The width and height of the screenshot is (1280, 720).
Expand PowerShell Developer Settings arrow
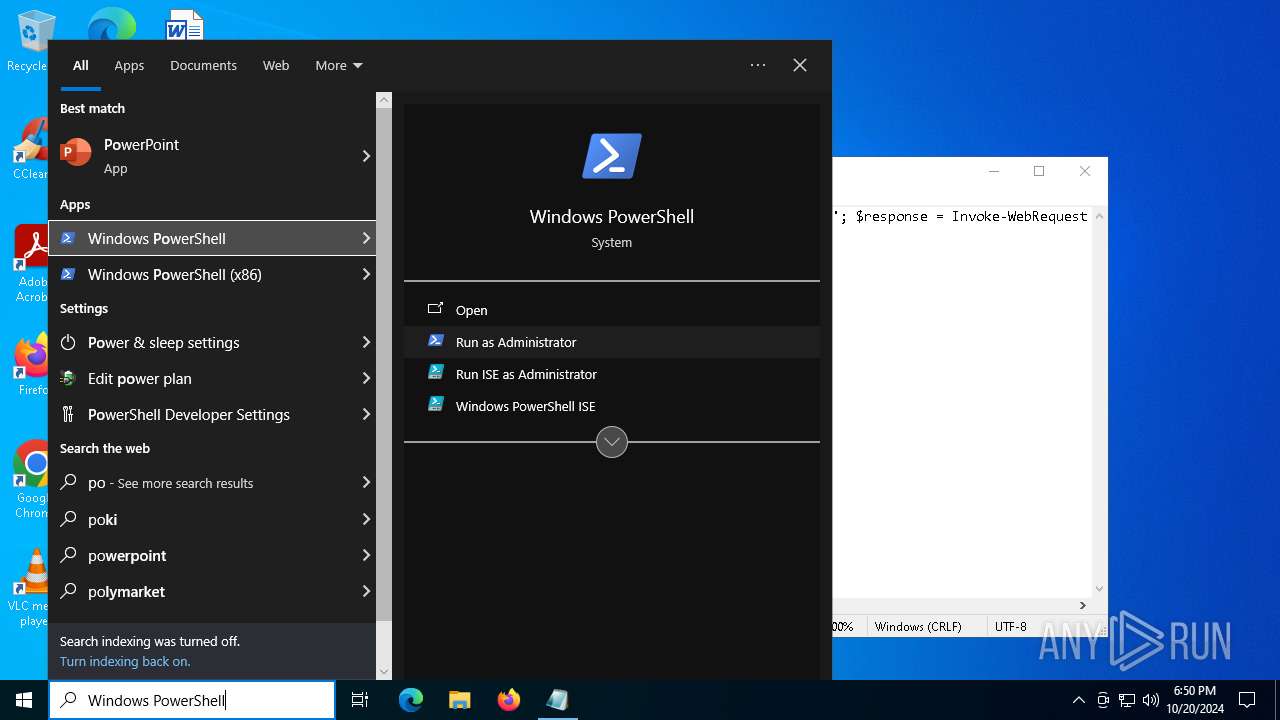tap(366, 414)
